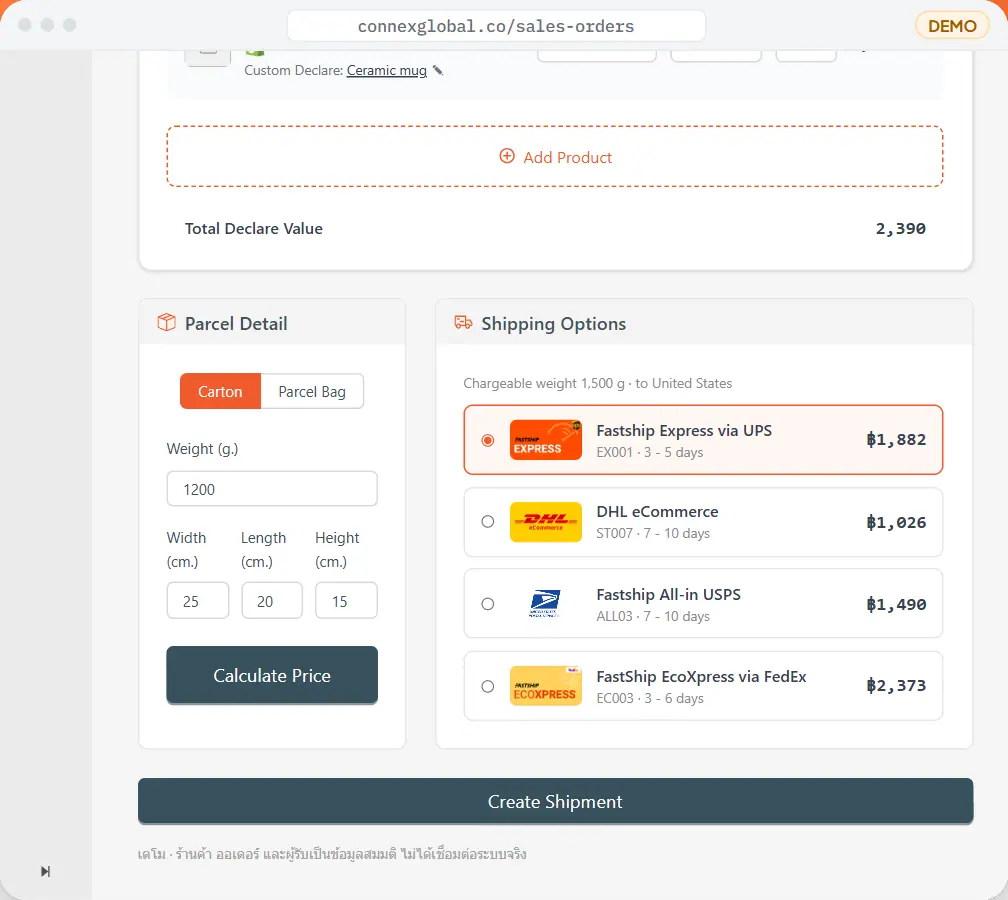The image size is (1008, 900).
Task: Switch to the Parcel Bag tab
Action: click(312, 391)
